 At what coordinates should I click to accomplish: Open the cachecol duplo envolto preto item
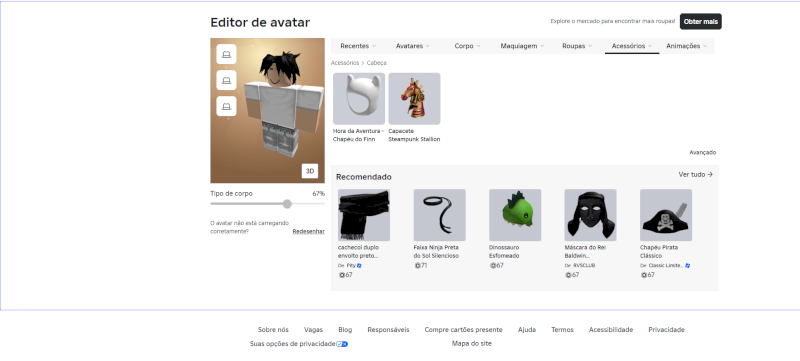coord(364,215)
